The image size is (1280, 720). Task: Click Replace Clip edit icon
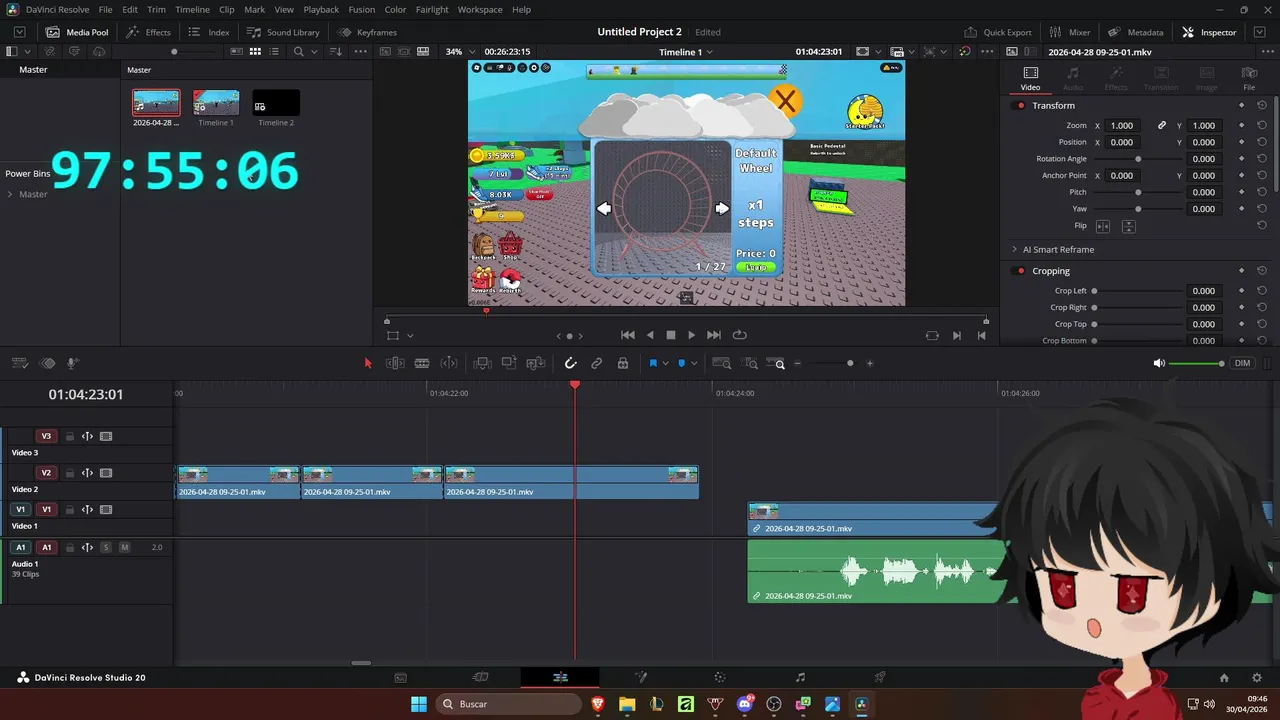[536, 363]
